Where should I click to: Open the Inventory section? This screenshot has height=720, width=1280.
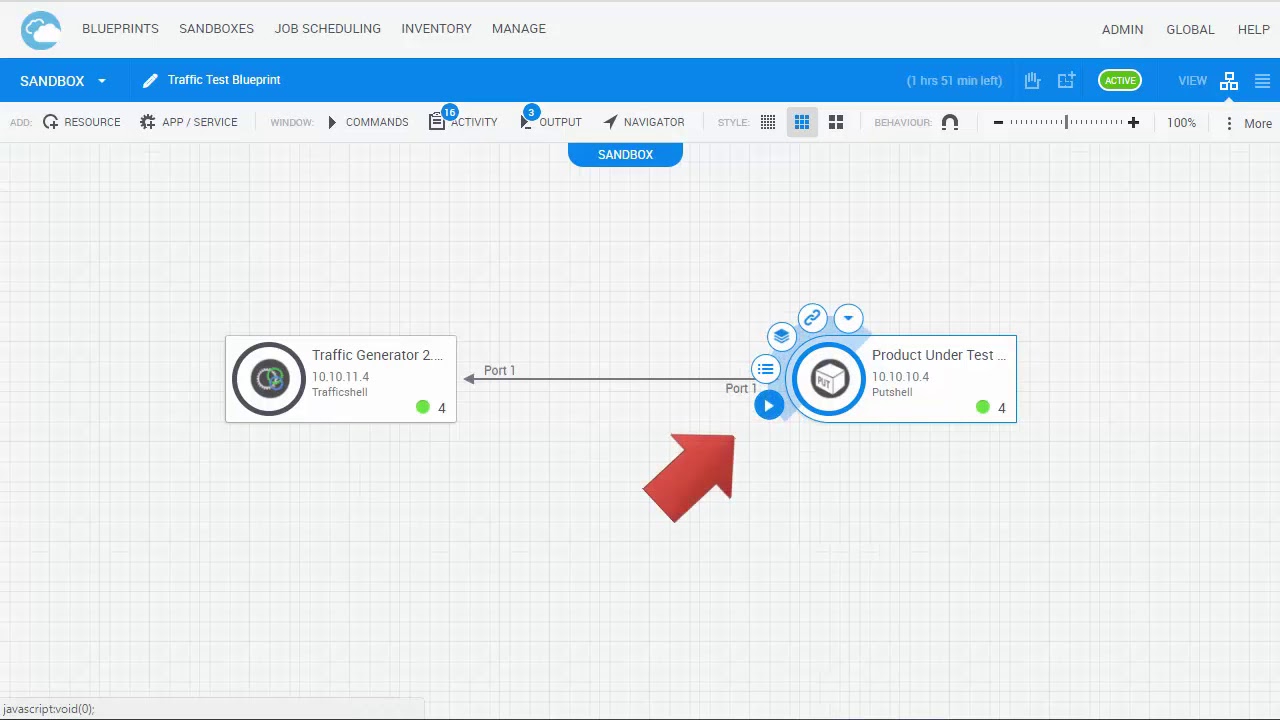coord(436,29)
